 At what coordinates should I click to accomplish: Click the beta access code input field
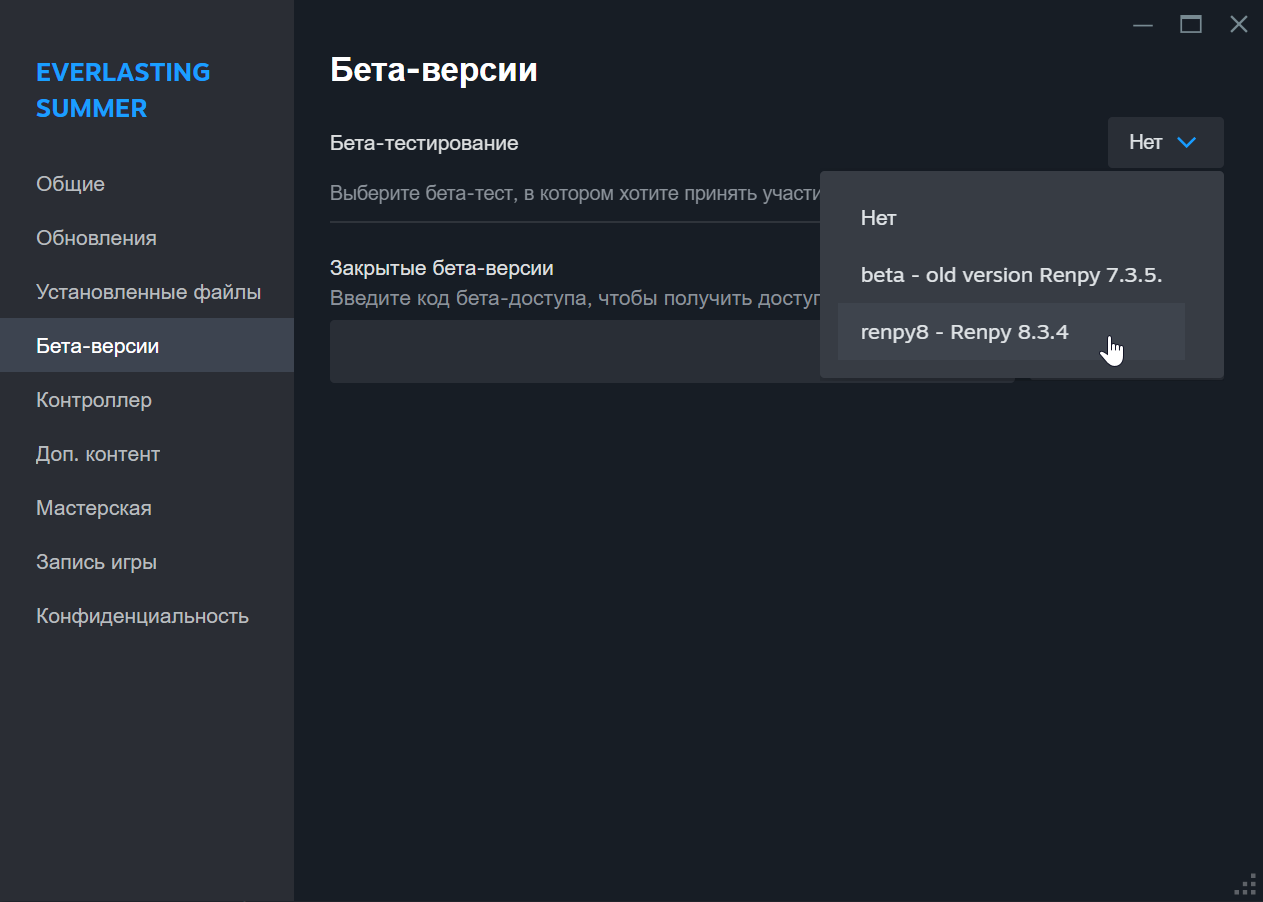[570, 351]
